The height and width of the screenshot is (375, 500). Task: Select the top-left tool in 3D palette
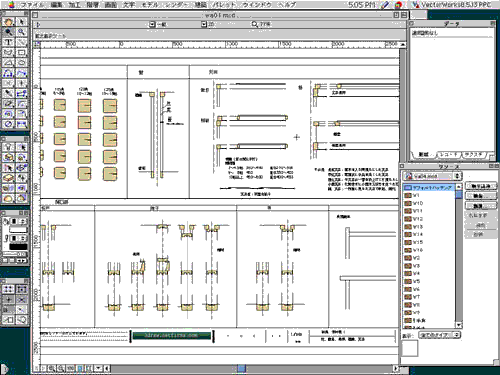pos(8,147)
